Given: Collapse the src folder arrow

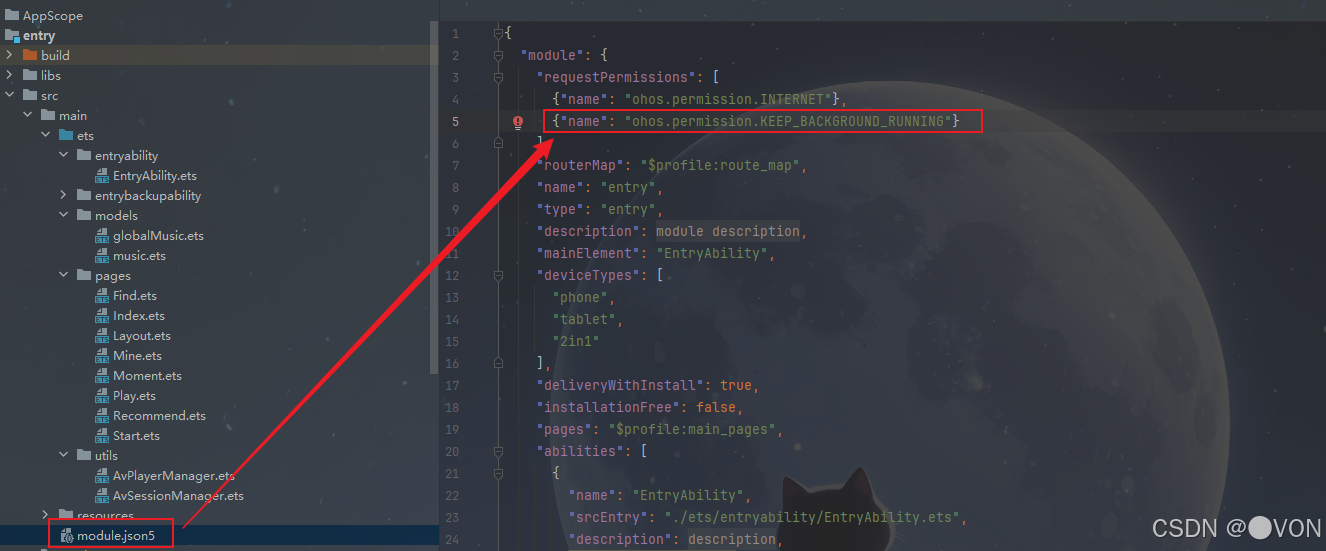Looking at the screenshot, I should (10, 95).
